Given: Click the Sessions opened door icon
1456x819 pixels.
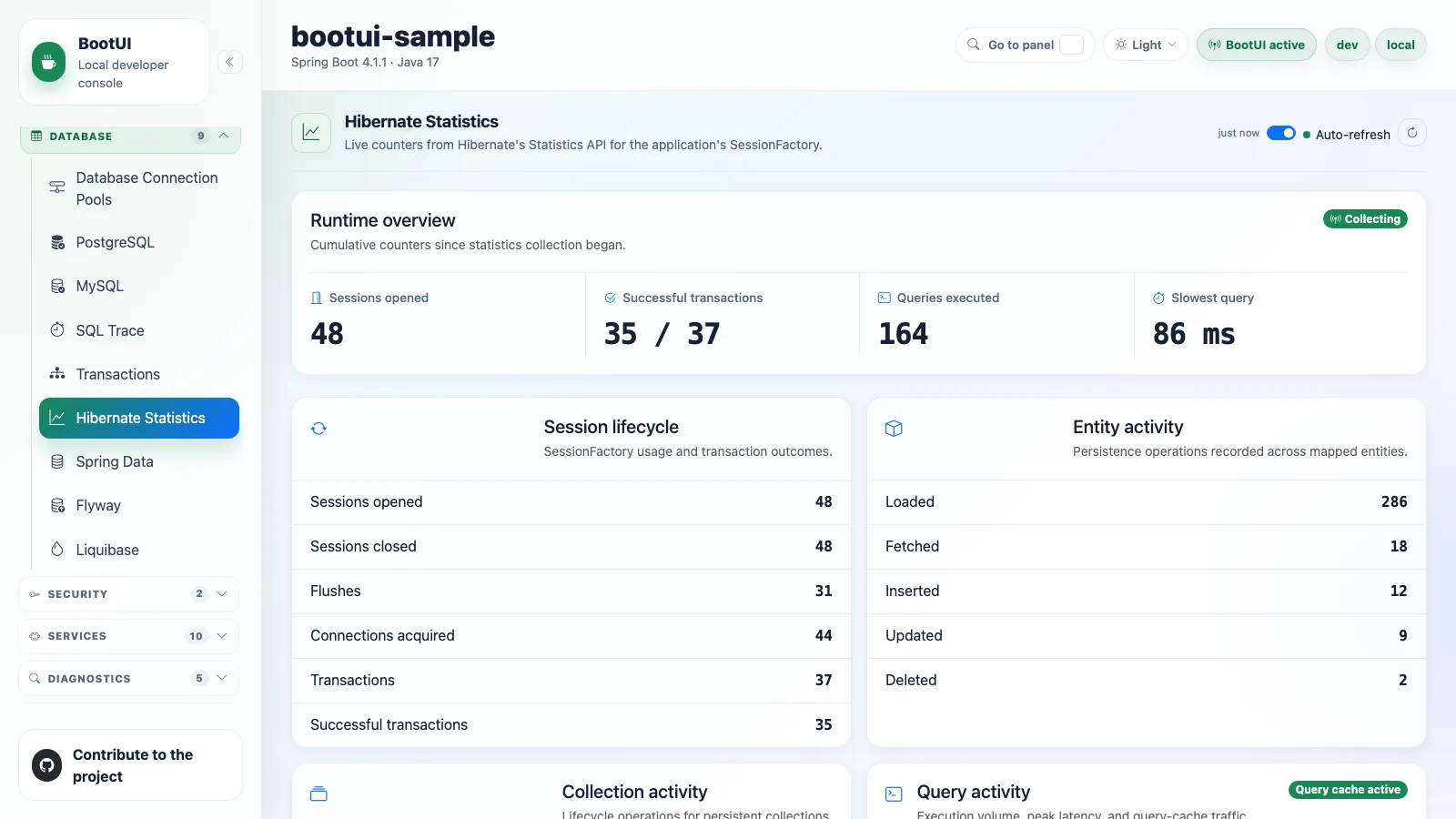Looking at the screenshot, I should pos(317,298).
